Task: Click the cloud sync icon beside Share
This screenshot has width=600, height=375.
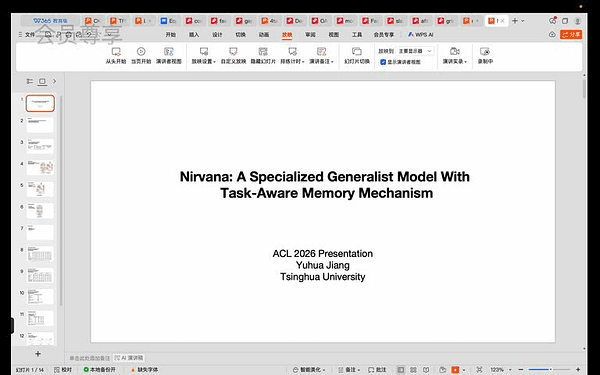Action: coord(552,34)
